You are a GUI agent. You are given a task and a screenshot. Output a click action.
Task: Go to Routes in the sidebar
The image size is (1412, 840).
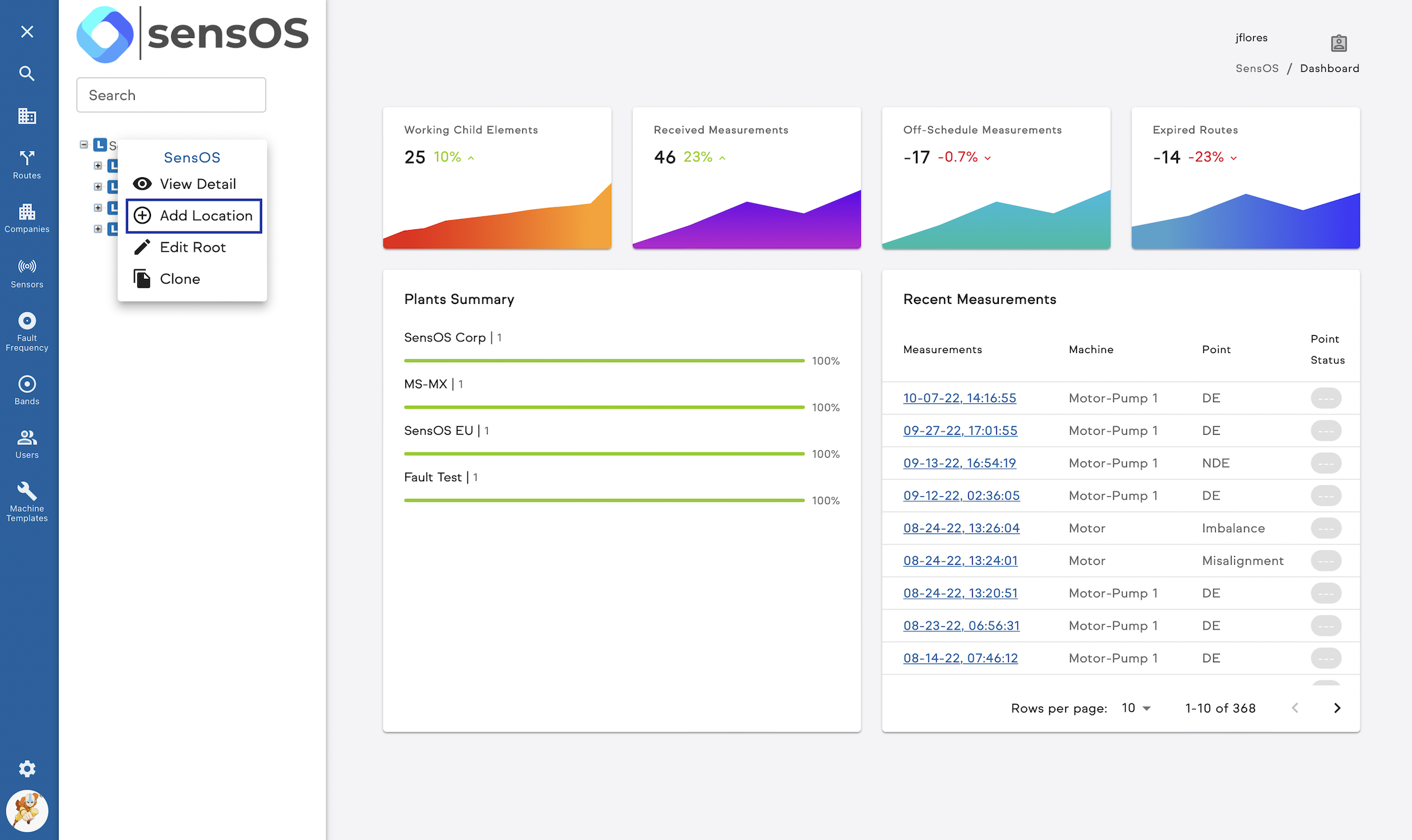point(27,165)
